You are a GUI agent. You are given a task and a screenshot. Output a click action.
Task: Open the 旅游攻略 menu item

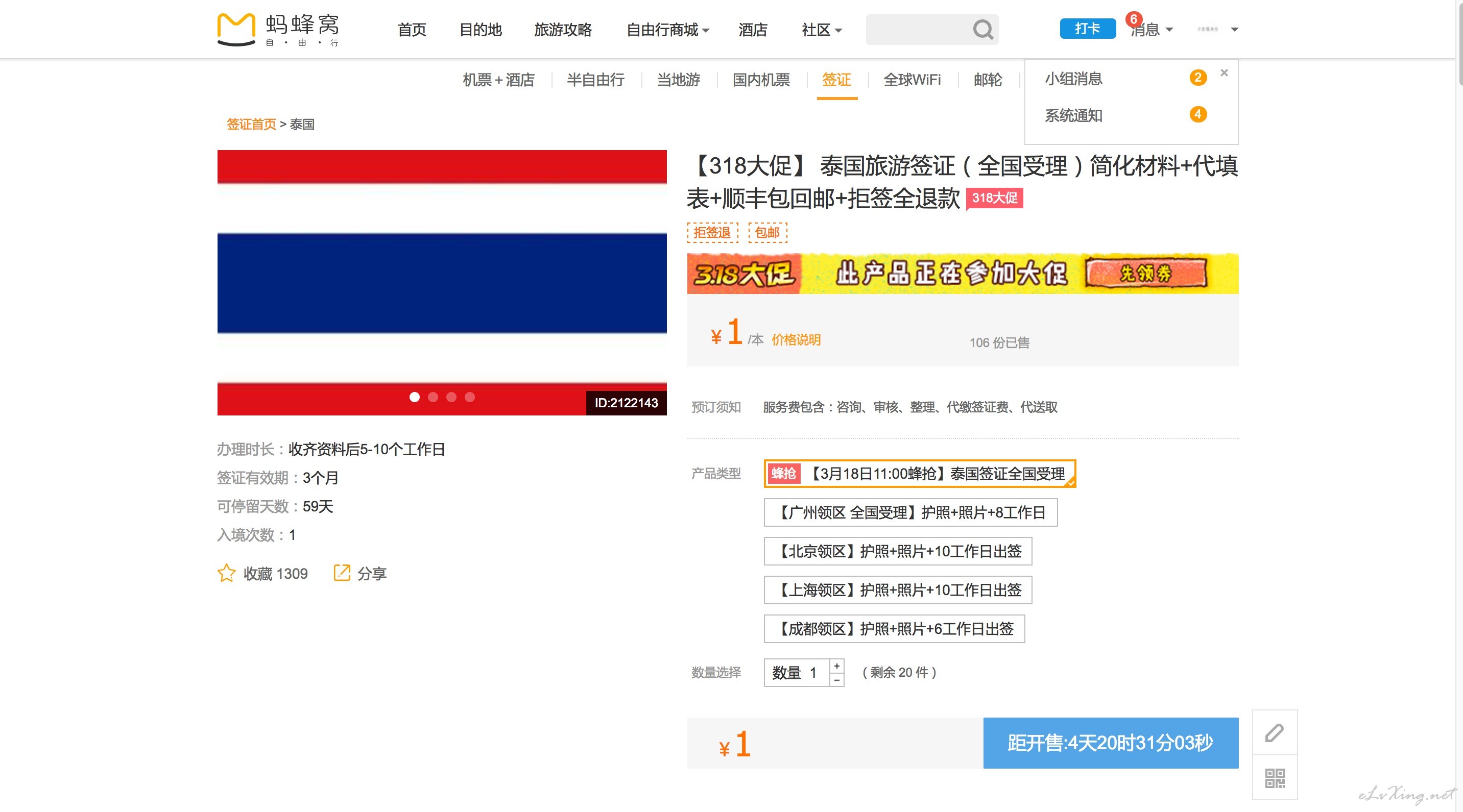pos(563,30)
